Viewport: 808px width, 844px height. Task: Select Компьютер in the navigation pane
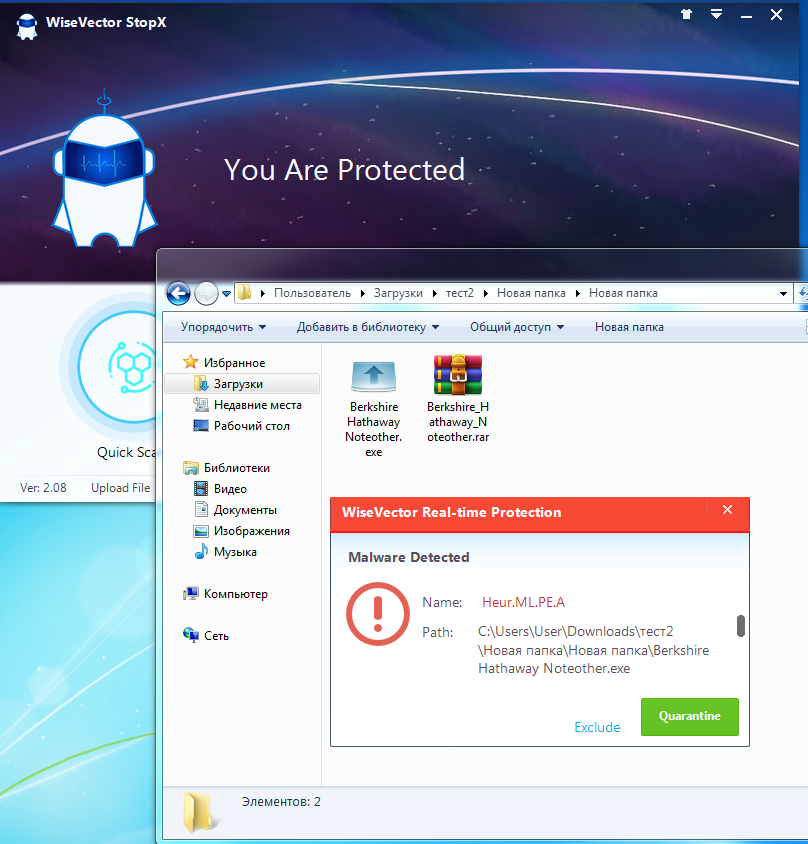pos(235,594)
